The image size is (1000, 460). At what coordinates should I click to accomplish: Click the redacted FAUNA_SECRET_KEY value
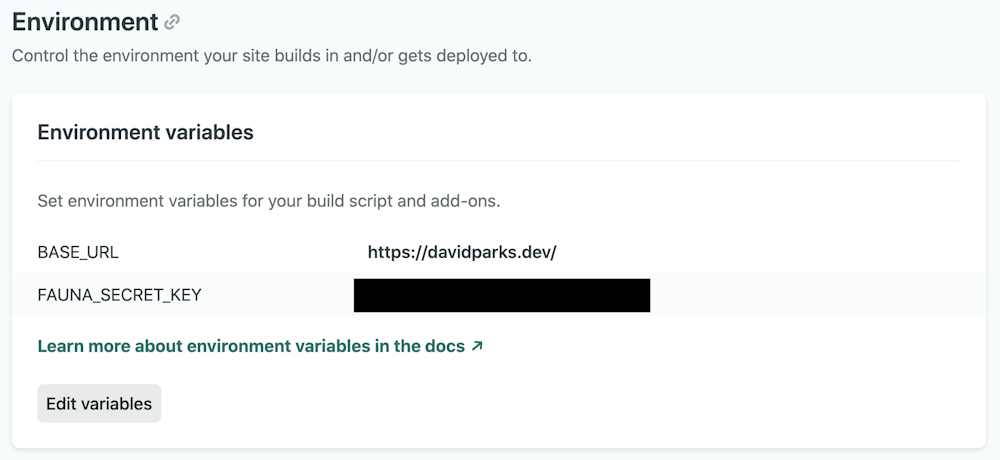[502, 295]
